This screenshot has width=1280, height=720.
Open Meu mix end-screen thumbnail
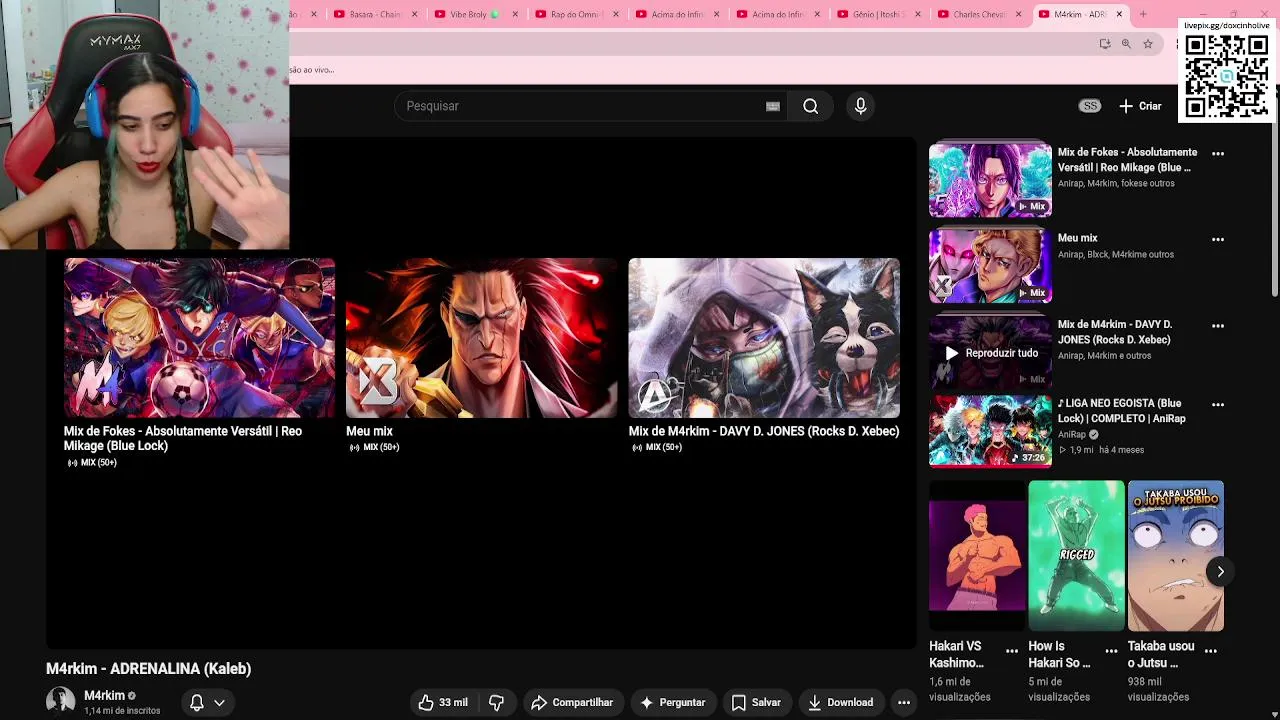[x=482, y=338]
